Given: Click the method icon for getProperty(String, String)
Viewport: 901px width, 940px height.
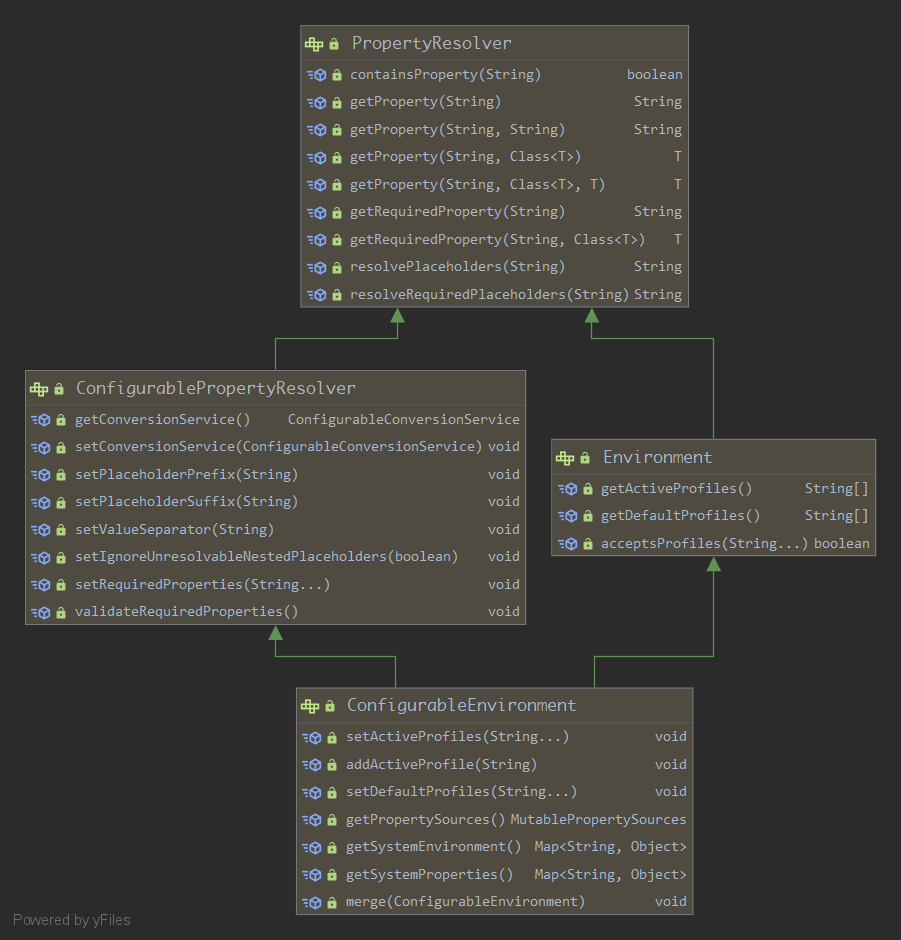Looking at the screenshot, I should (317, 130).
